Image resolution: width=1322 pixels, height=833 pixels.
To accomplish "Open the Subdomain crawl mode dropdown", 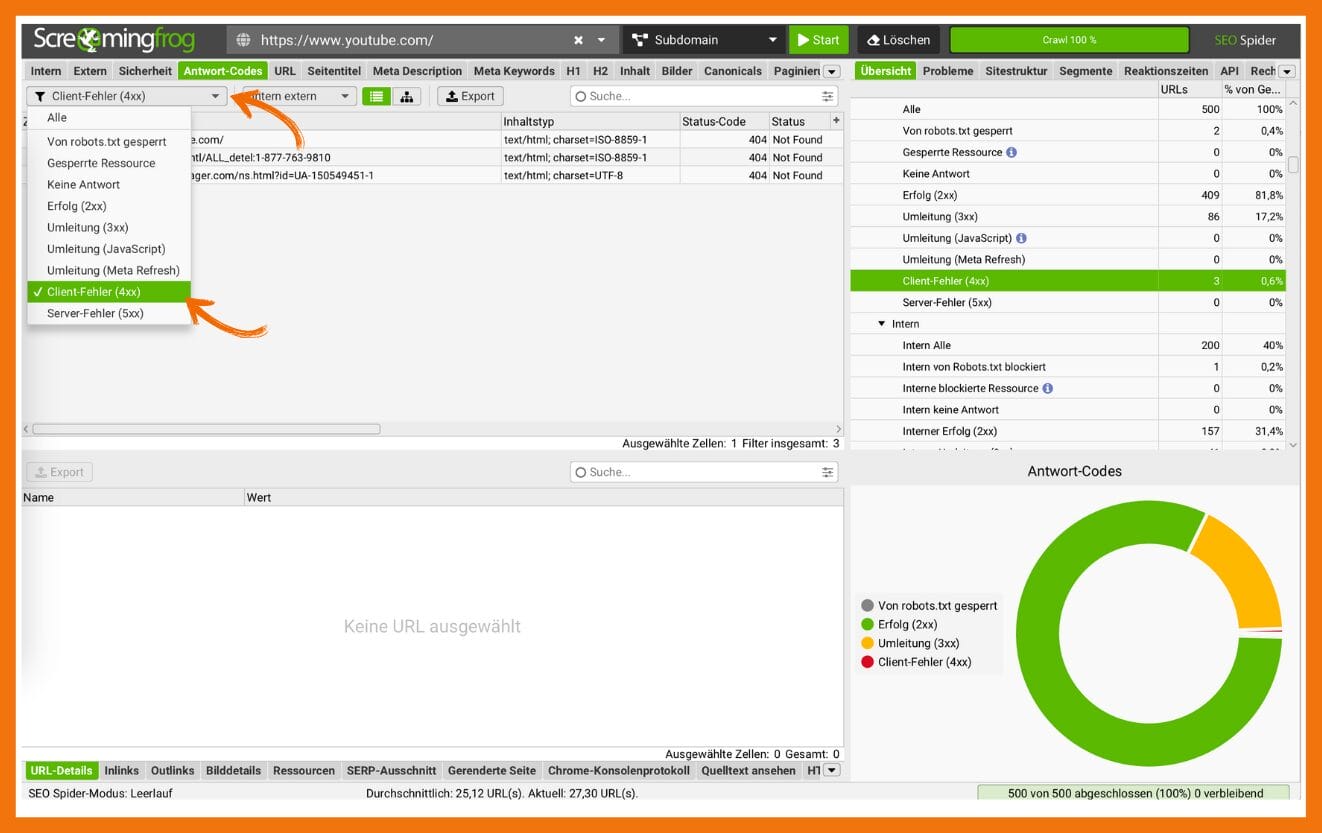I will point(703,40).
